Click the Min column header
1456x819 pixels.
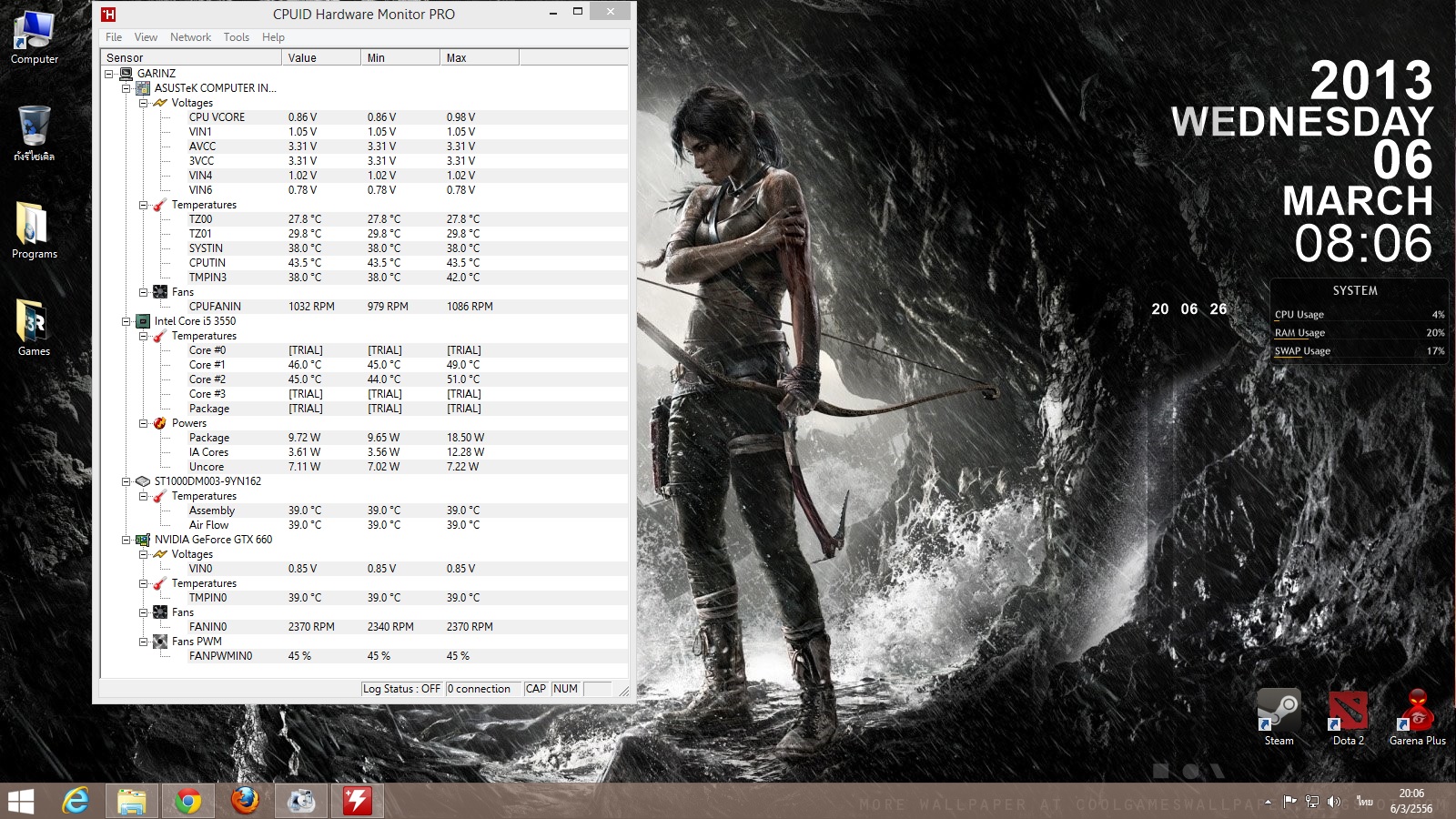[x=400, y=57]
